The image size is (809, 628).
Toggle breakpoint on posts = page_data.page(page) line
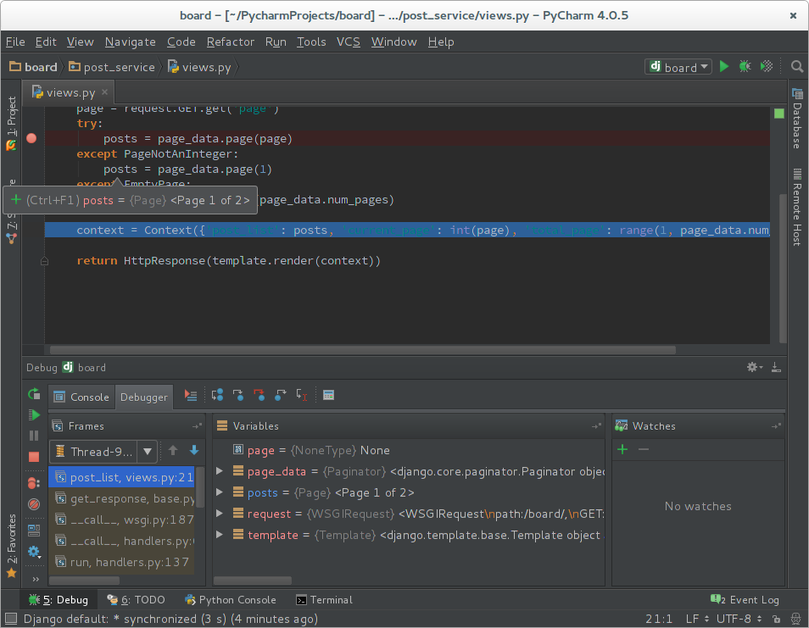coord(31,138)
